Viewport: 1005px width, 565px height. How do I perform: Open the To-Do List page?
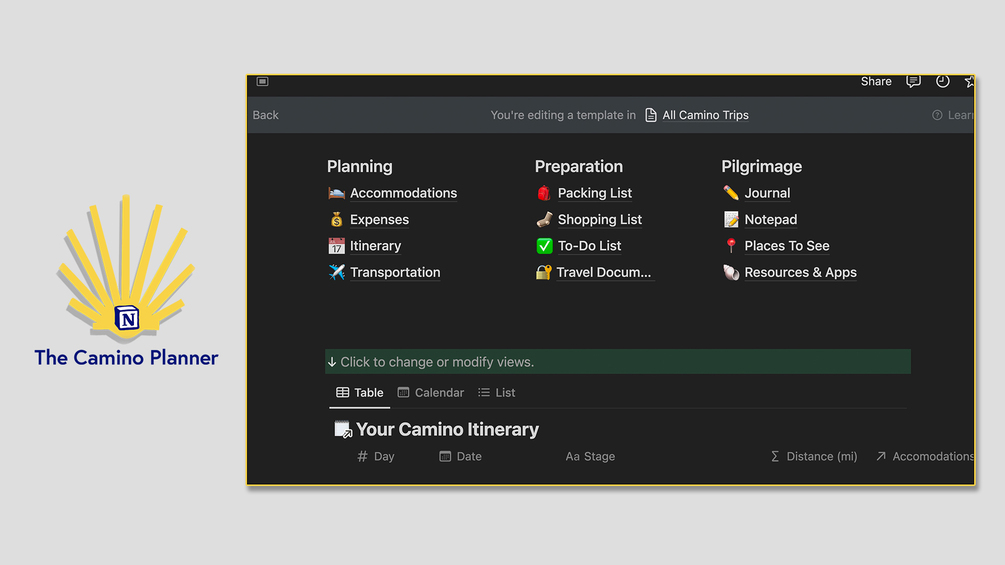pos(589,246)
